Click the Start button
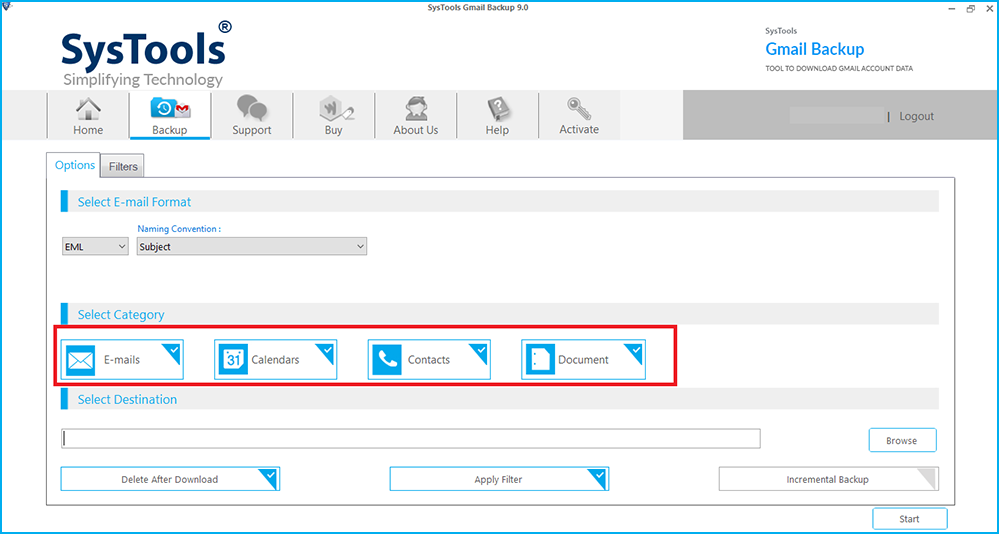This screenshot has height=534, width=999. click(x=909, y=519)
